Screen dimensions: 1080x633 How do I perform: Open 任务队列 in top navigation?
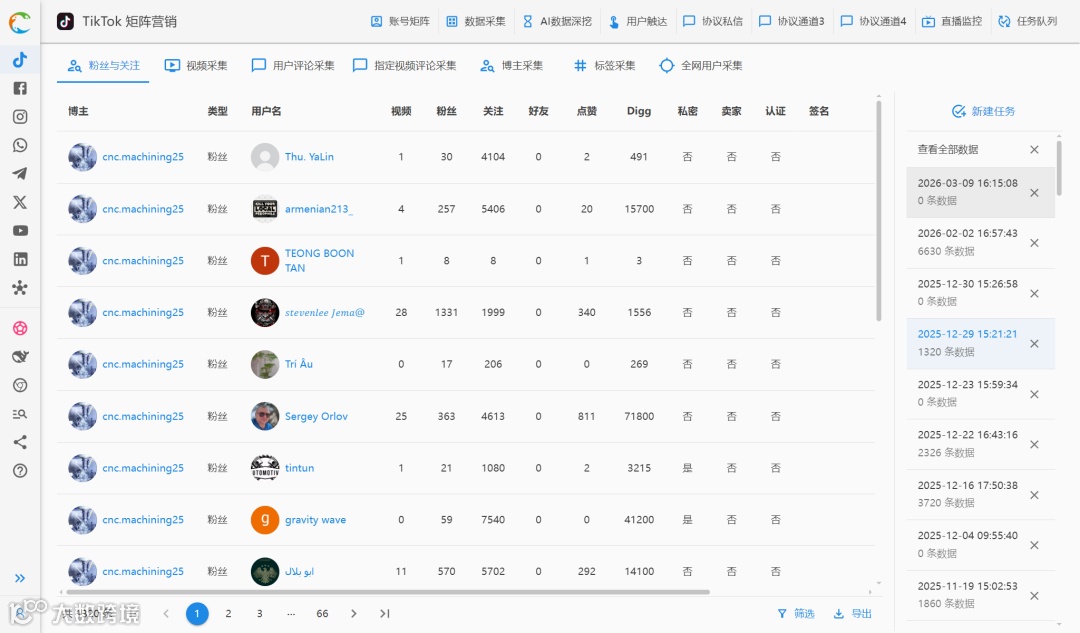coord(1028,21)
